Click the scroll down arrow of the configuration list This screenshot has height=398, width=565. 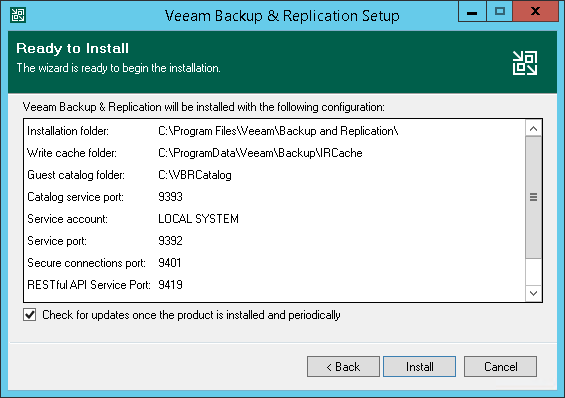click(x=534, y=293)
